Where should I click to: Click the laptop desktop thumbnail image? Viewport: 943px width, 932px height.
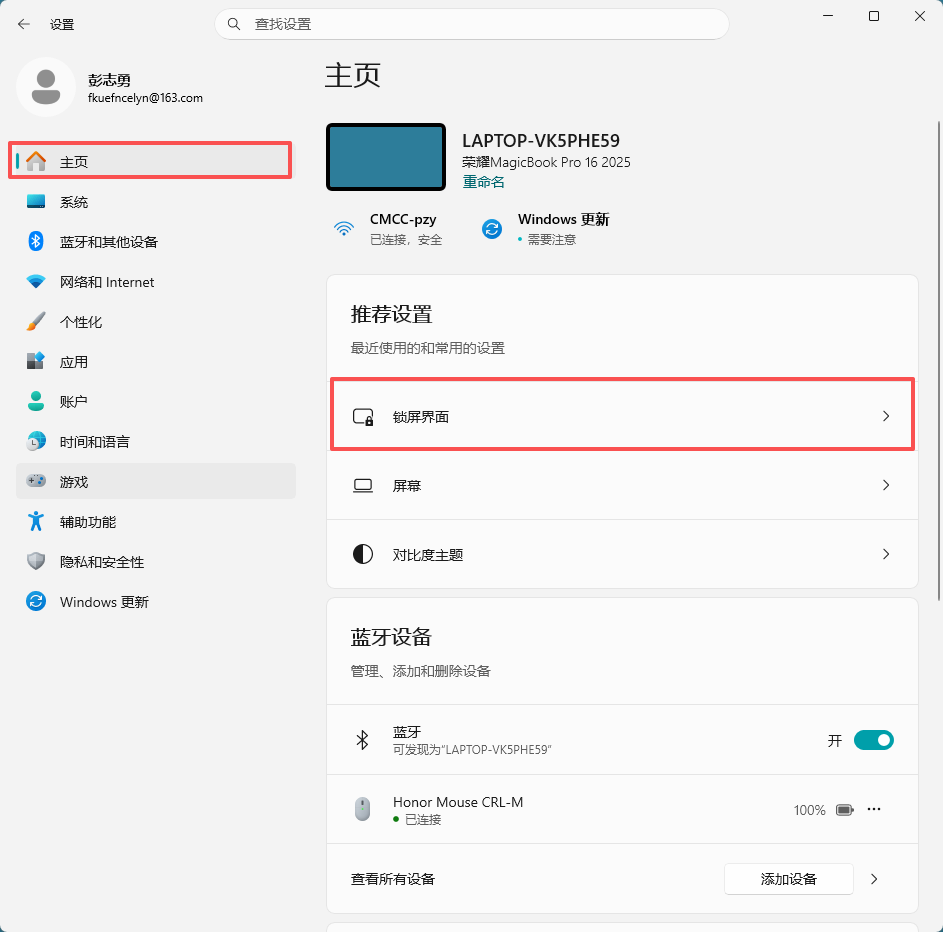(386, 157)
